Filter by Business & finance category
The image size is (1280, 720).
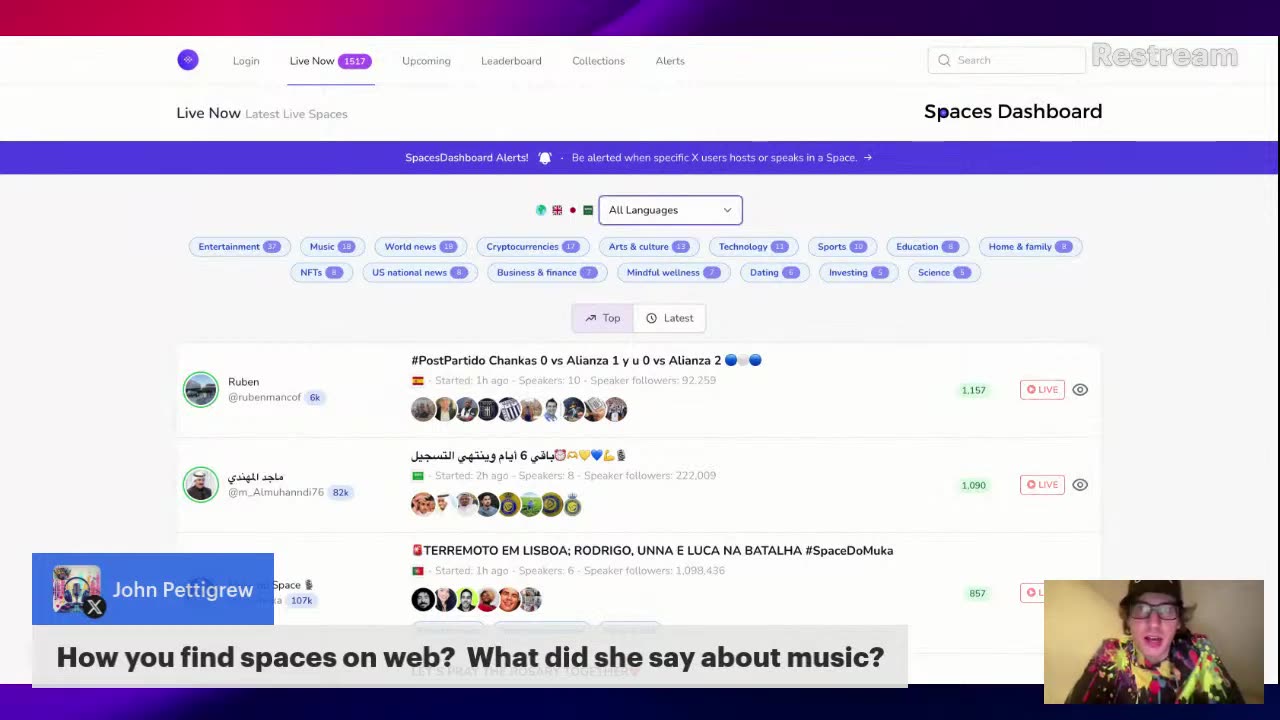[x=547, y=273]
